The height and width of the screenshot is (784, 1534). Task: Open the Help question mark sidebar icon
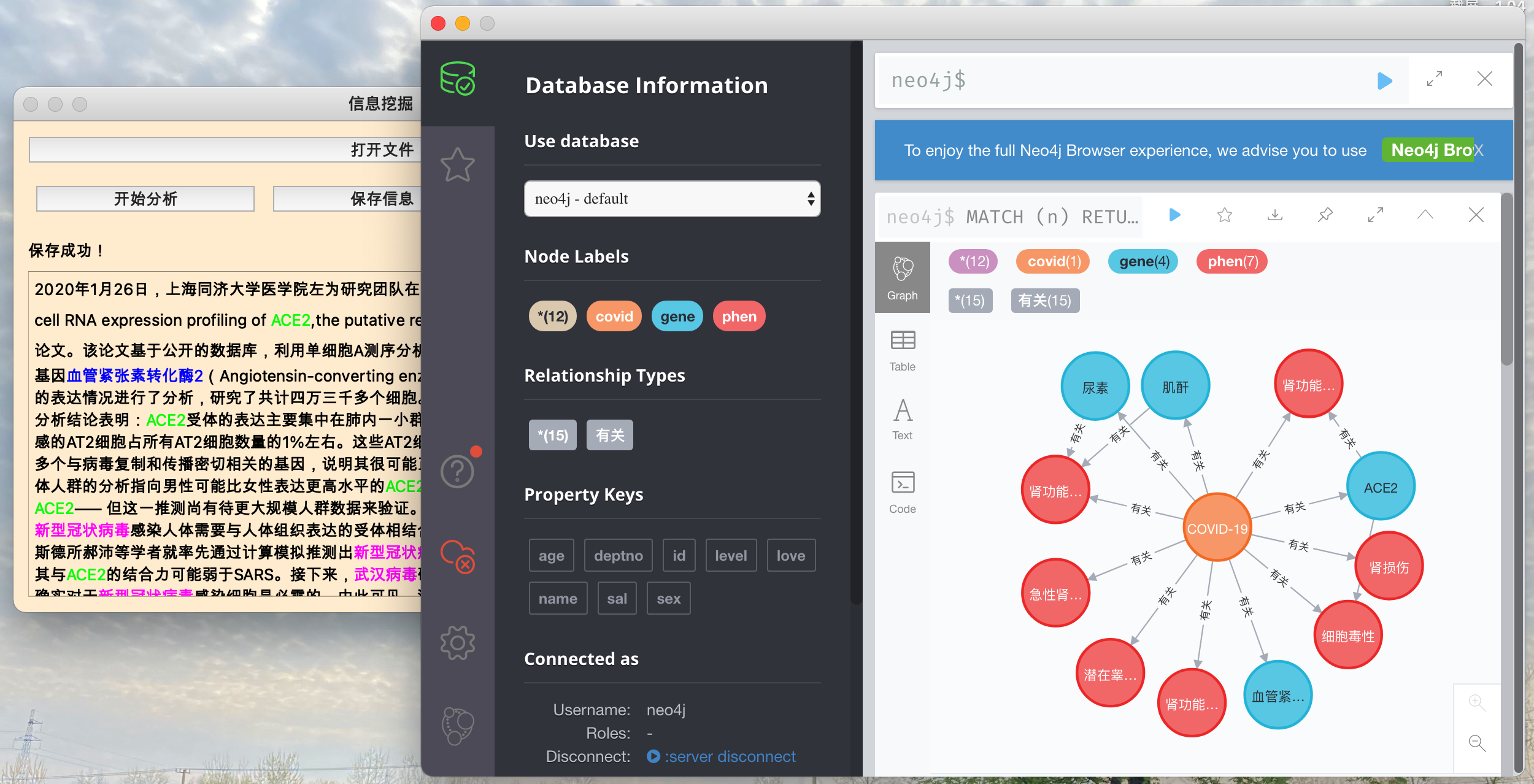(457, 471)
